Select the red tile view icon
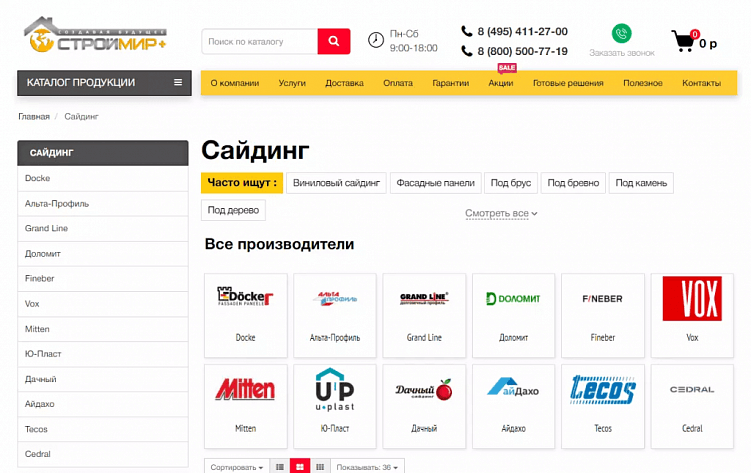The image size is (751, 473). coord(300,467)
